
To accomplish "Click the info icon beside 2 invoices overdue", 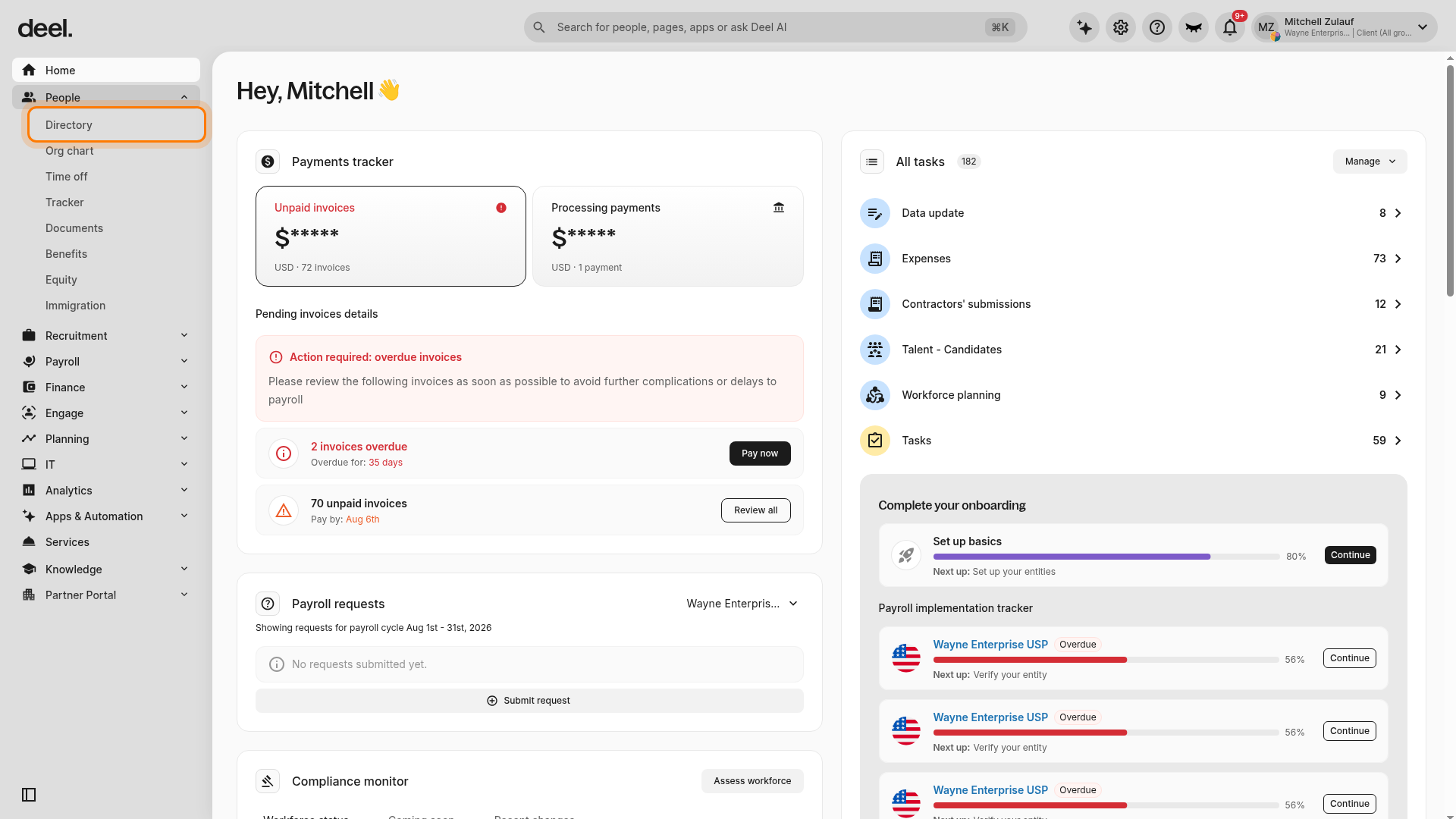I will [284, 453].
